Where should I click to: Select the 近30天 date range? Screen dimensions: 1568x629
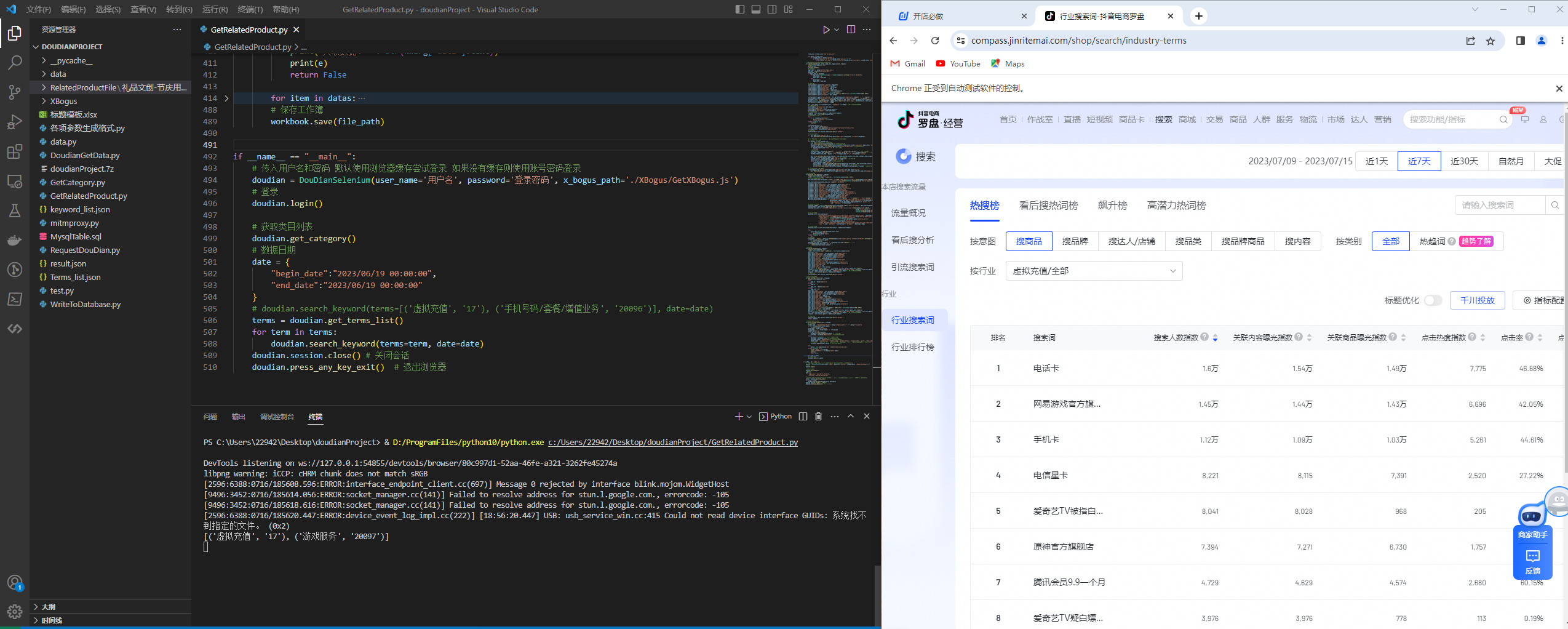[1464, 161]
